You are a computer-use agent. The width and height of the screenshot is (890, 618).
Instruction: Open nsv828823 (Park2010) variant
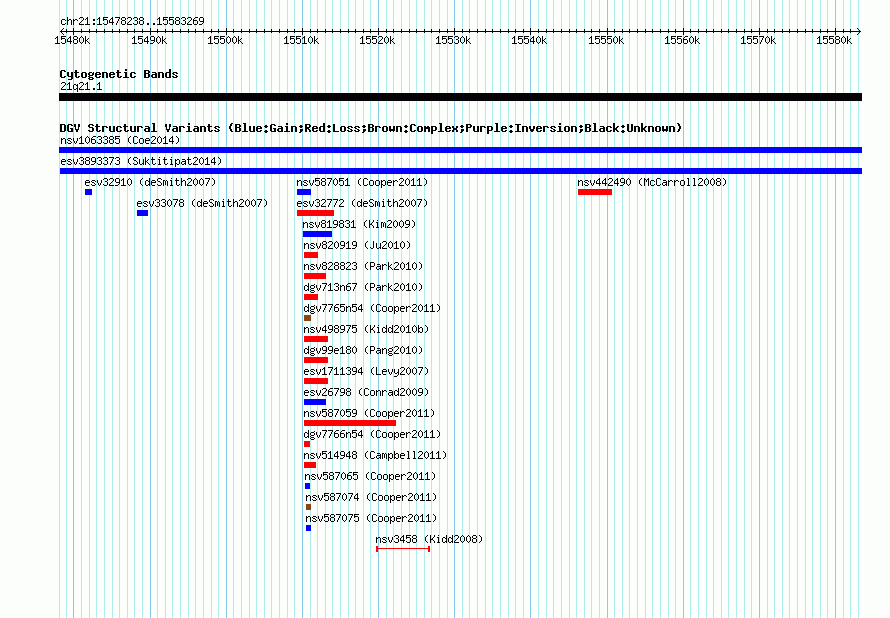pos(363,266)
